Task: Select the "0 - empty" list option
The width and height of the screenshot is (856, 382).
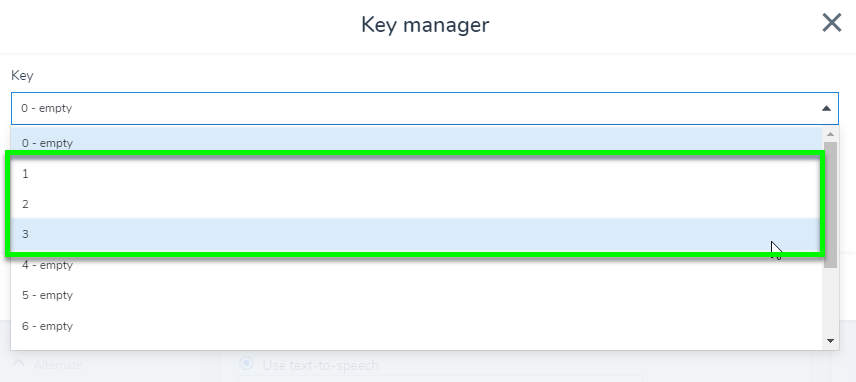Action: [417, 143]
